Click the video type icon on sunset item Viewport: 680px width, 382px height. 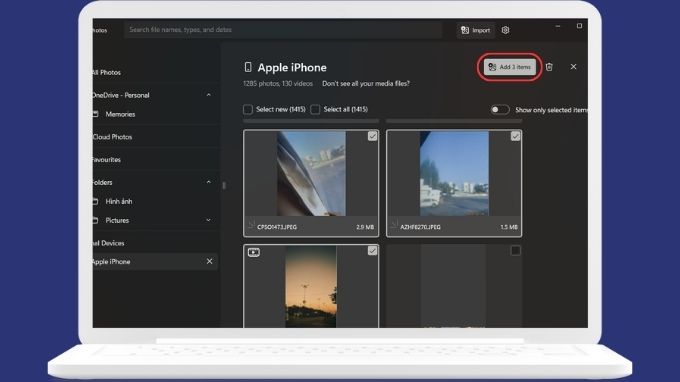pyautogui.click(x=254, y=252)
